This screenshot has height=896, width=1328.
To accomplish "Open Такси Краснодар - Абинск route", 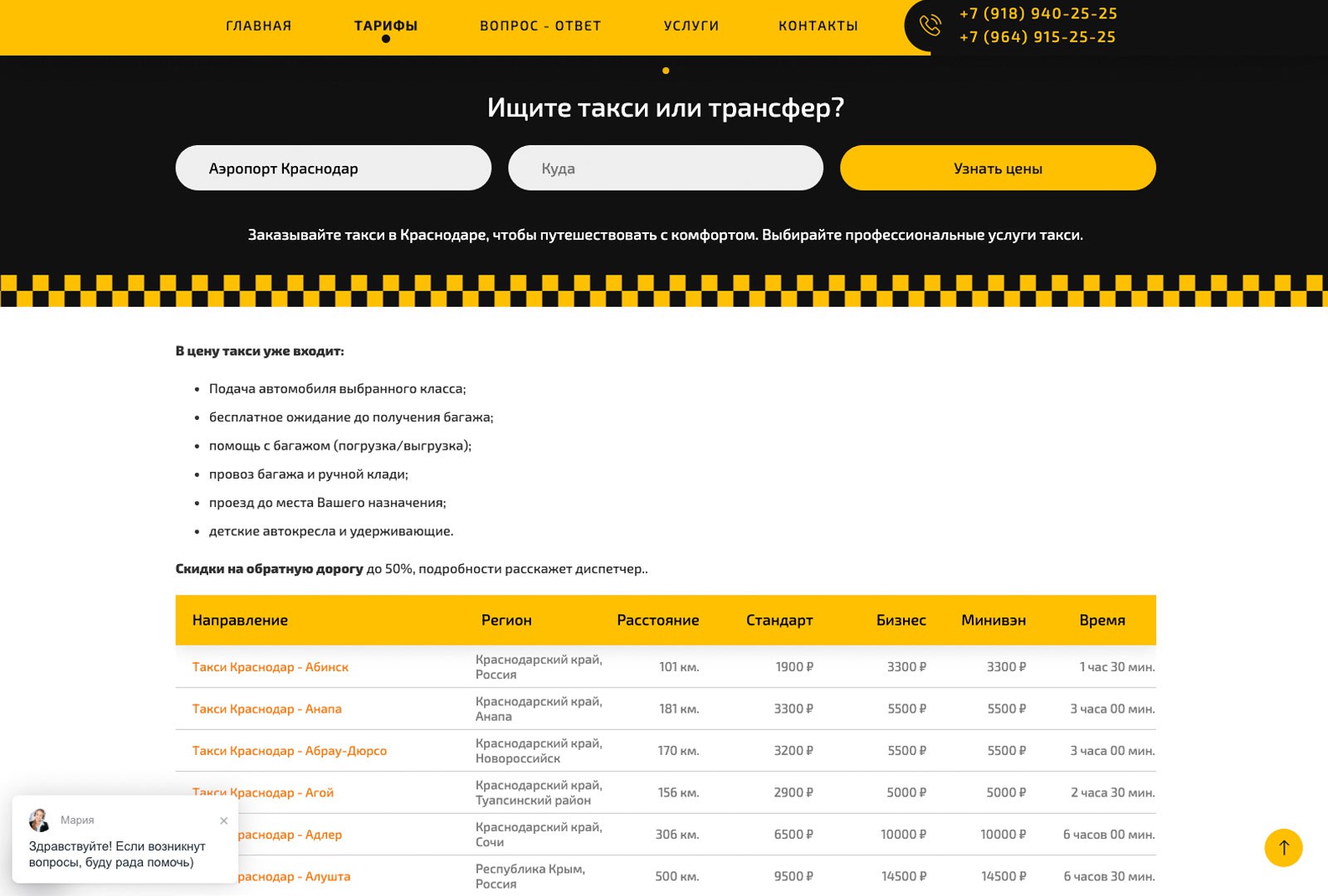I will tap(271, 667).
